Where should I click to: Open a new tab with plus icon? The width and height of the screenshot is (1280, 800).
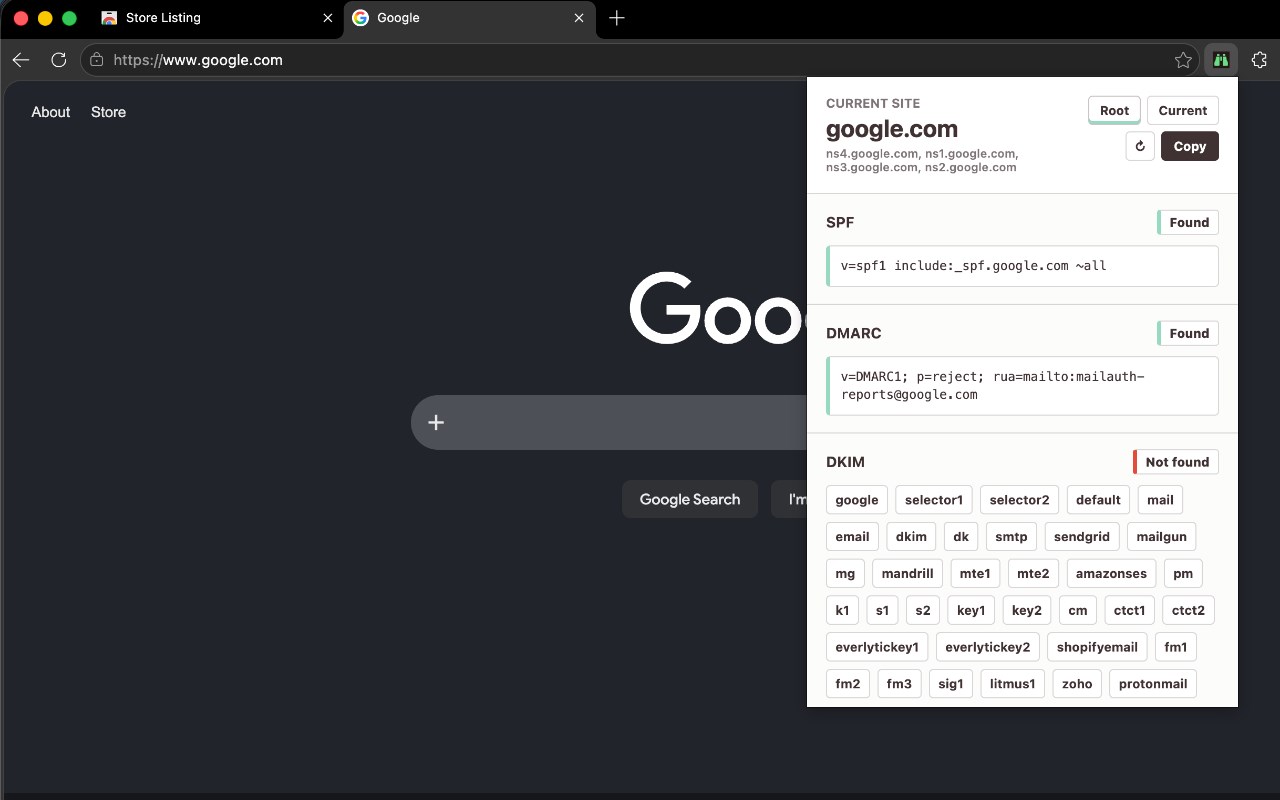pos(617,18)
